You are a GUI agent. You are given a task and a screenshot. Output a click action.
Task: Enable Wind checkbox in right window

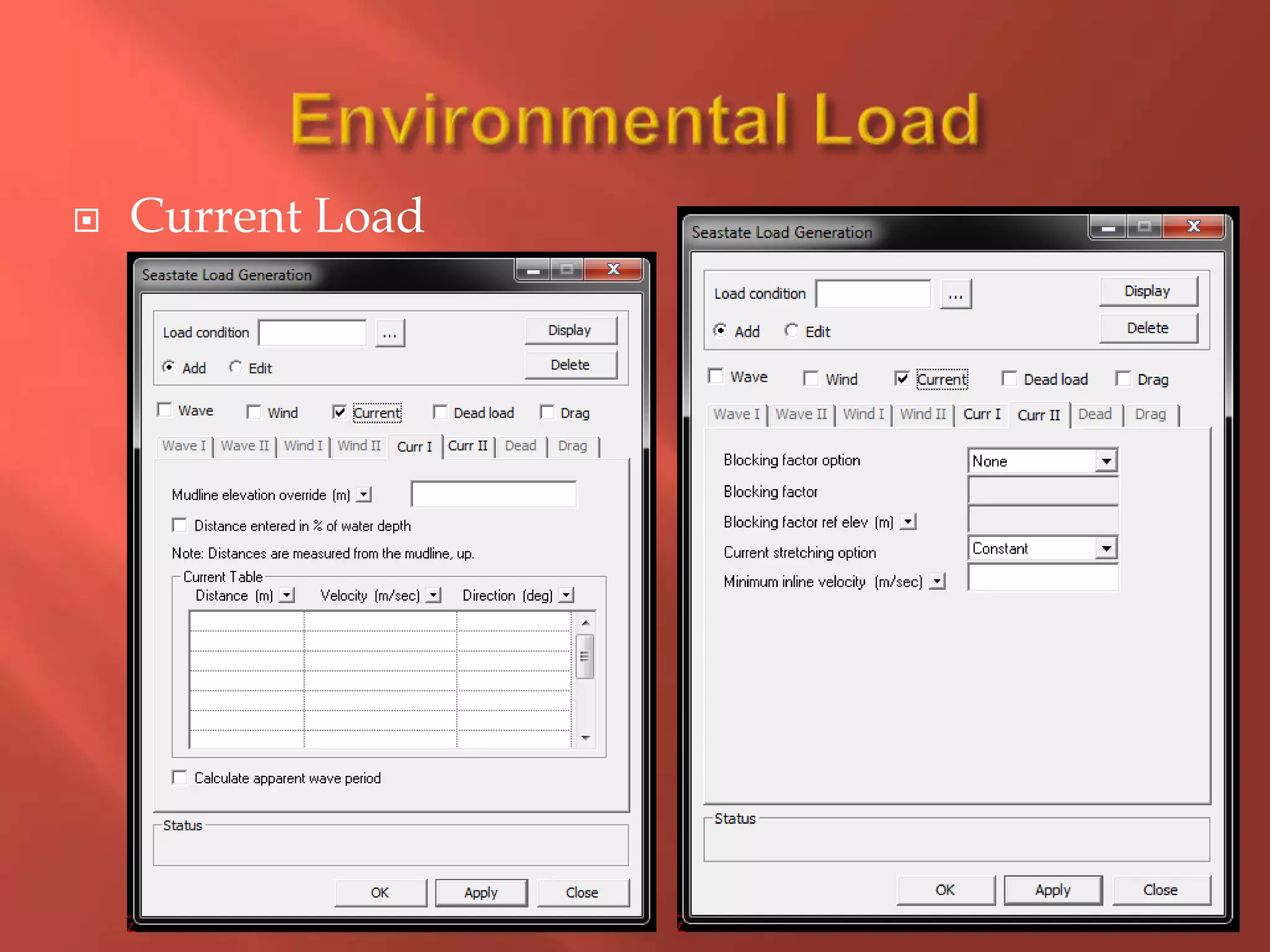pyautogui.click(x=810, y=379)
